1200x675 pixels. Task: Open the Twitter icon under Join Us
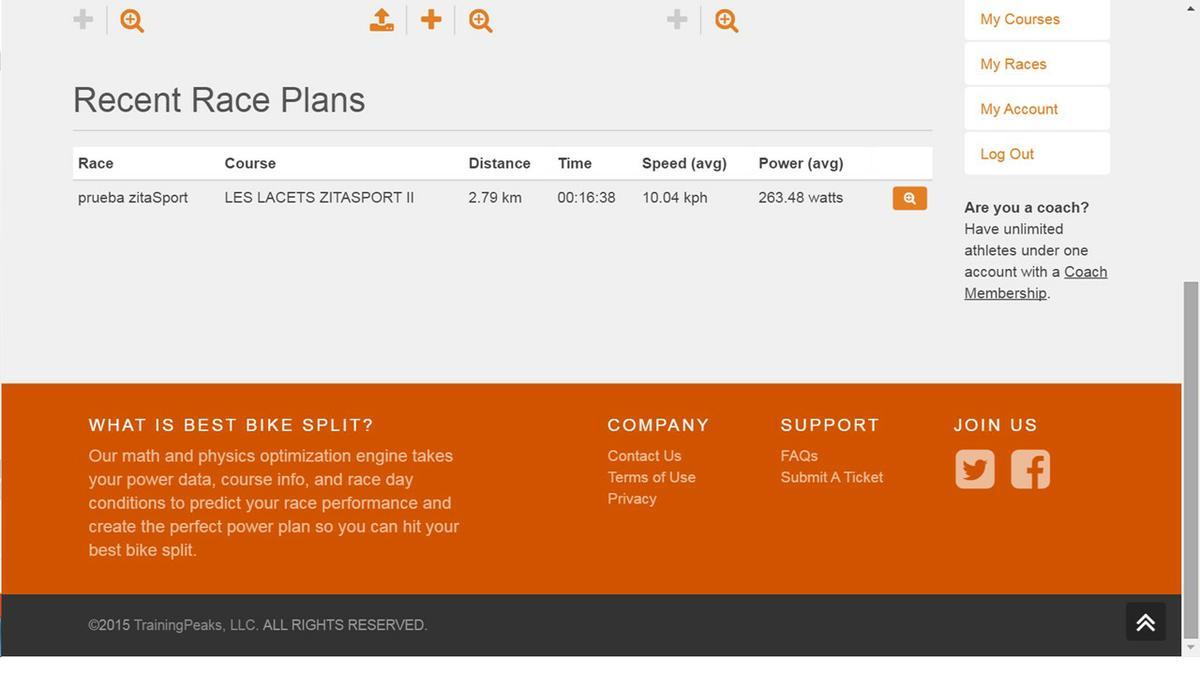pos(975,469)
